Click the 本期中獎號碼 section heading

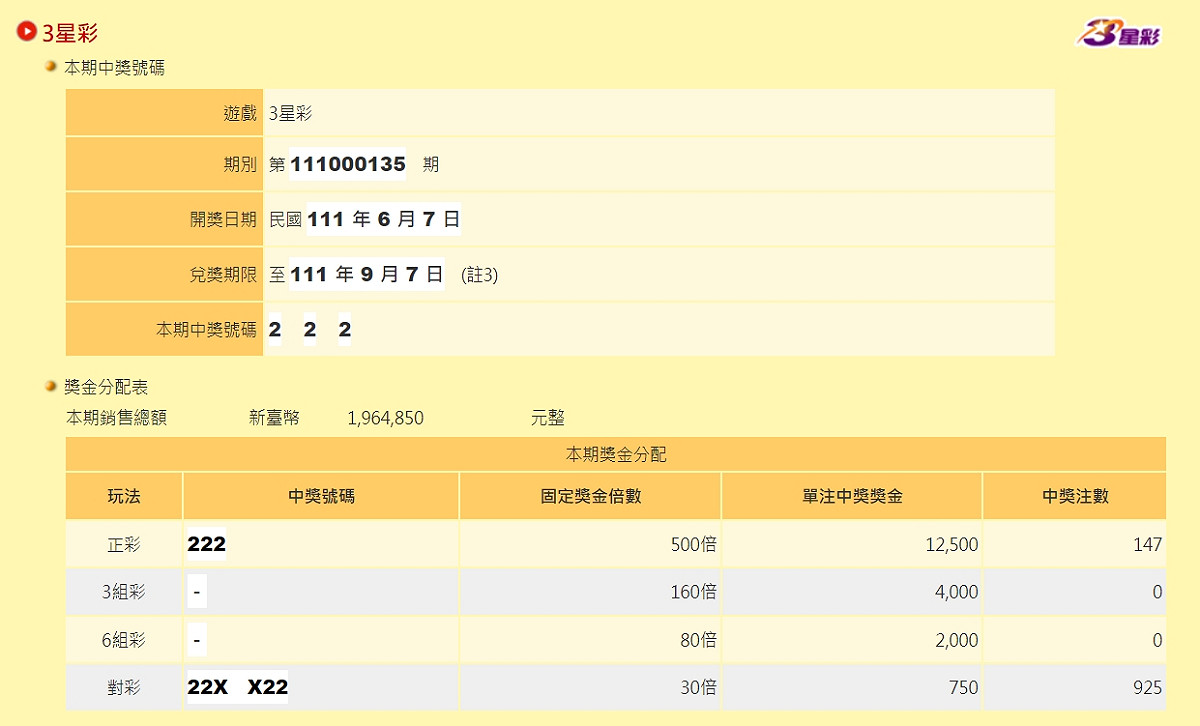(x=114, y=68)
